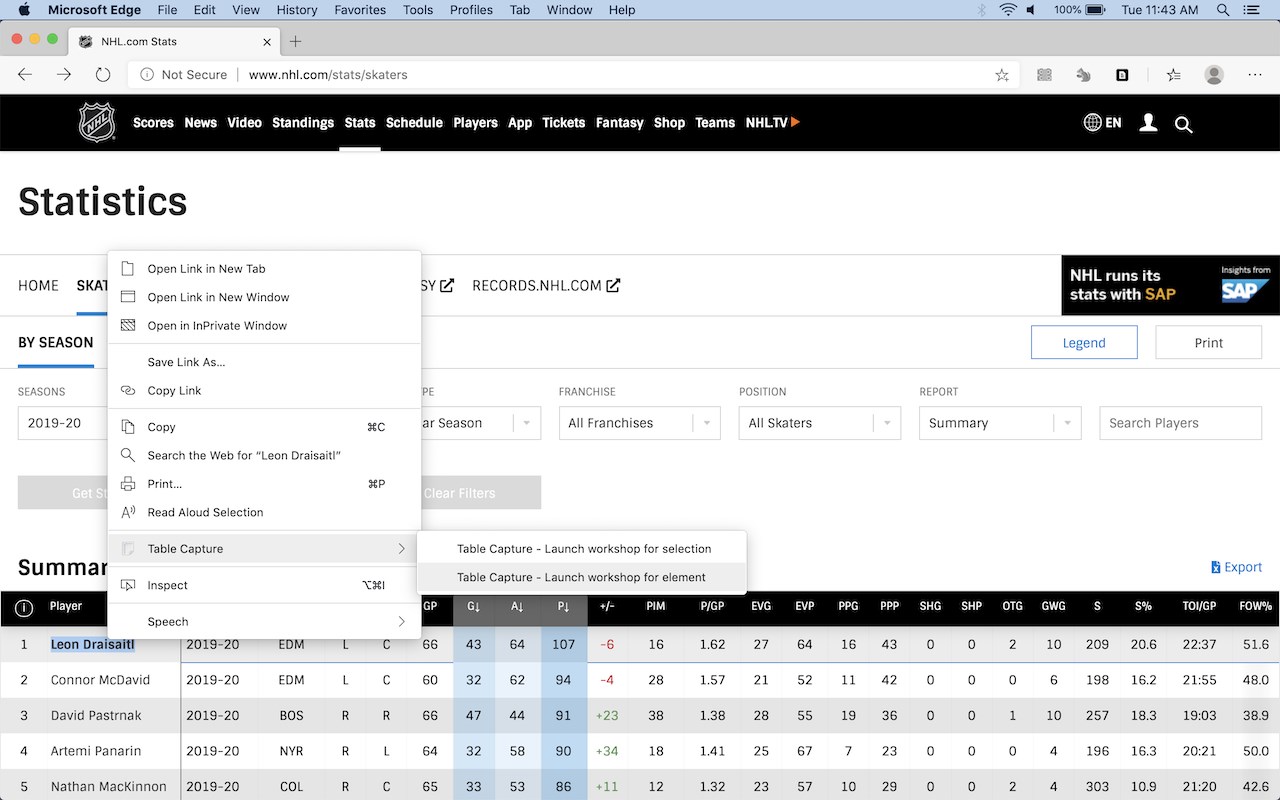The image size is (1280, 800).
Task: Click the puzzle-like extension icon in toolbar
Action: [1083, 75]
